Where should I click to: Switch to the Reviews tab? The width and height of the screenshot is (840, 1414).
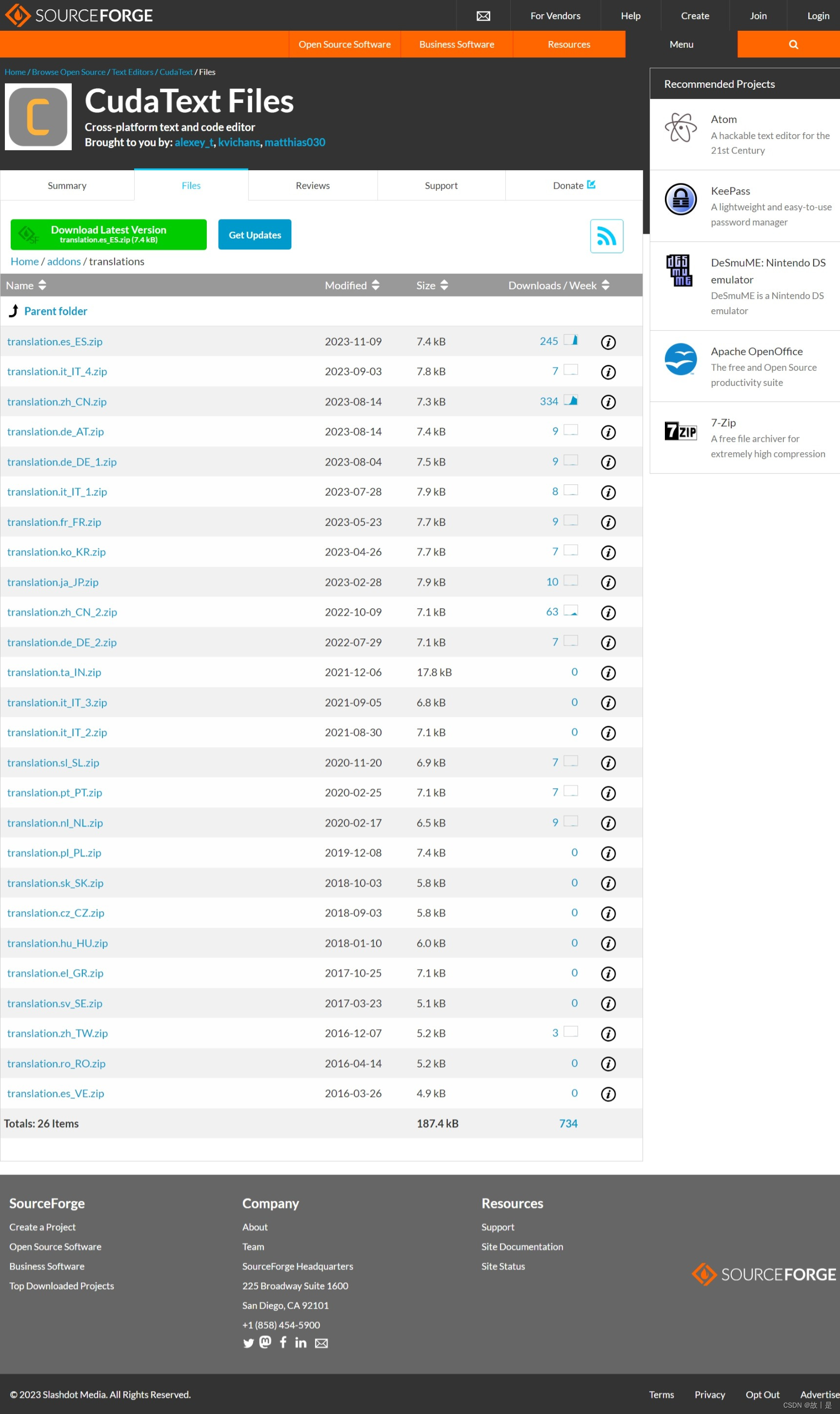point(313,186)
